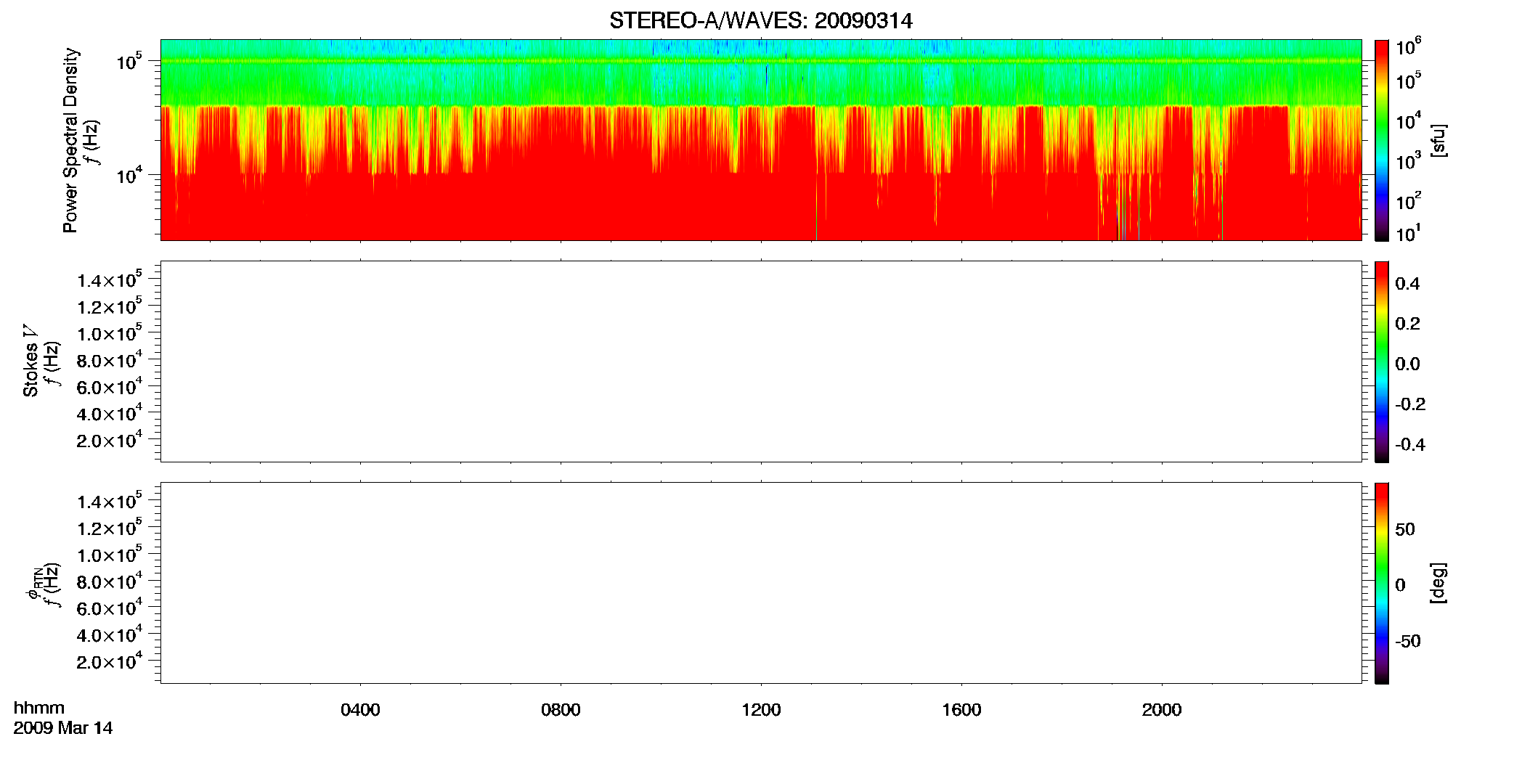Screen dimensions: 1522x784
Task: Click the 2009 Mar 14 date label
Action: point(62,728)
